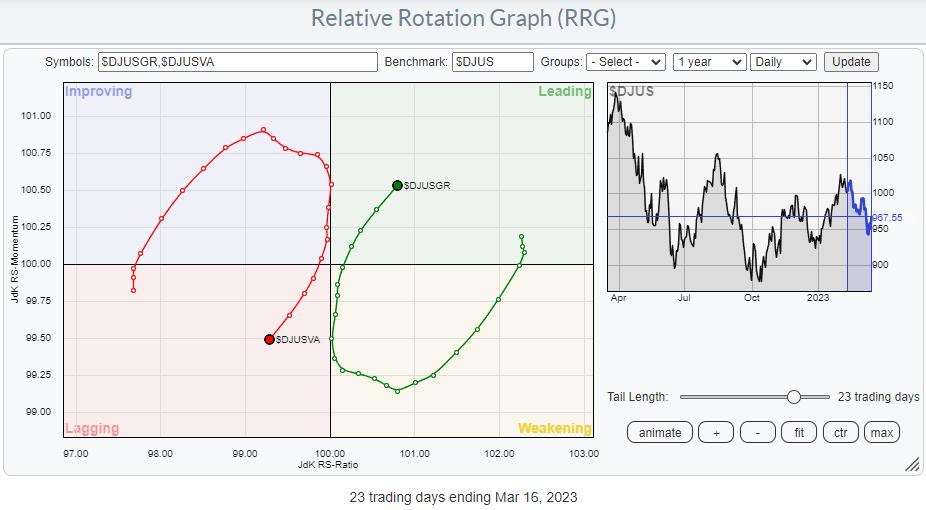Click the Update button
The image size is (926, 510).
851,62
